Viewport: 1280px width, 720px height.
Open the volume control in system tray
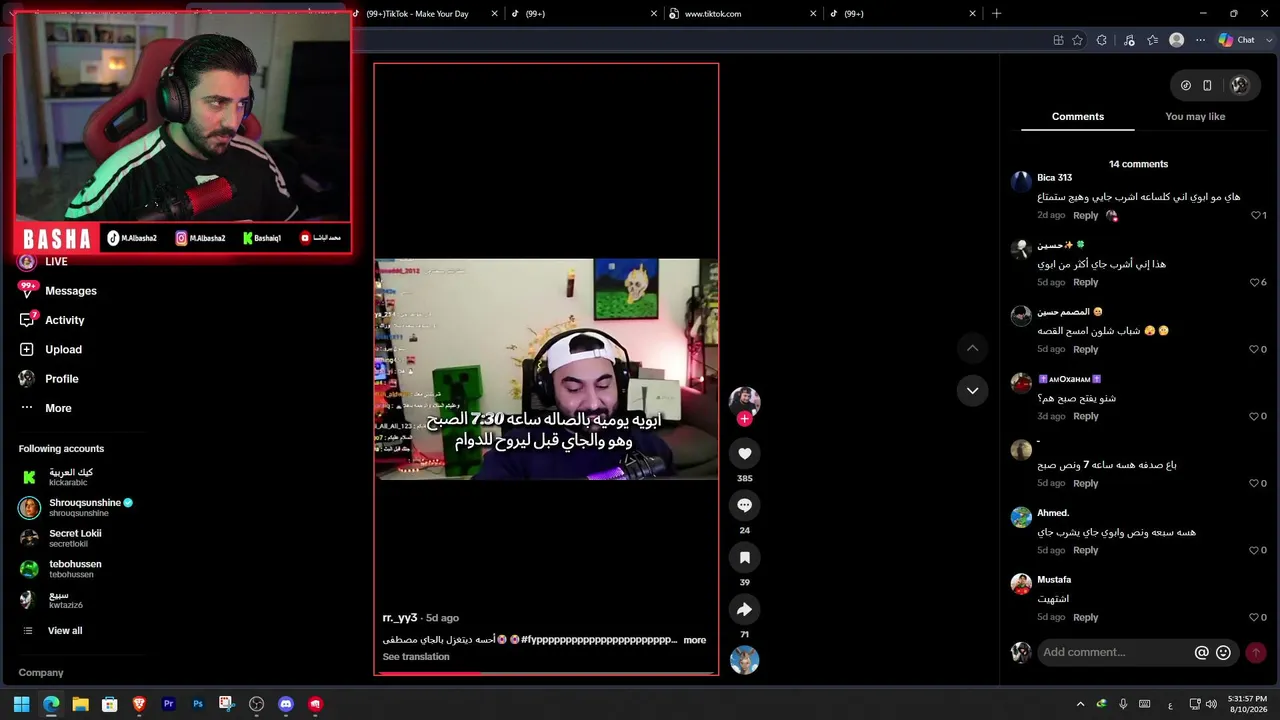click(1211, 704)
